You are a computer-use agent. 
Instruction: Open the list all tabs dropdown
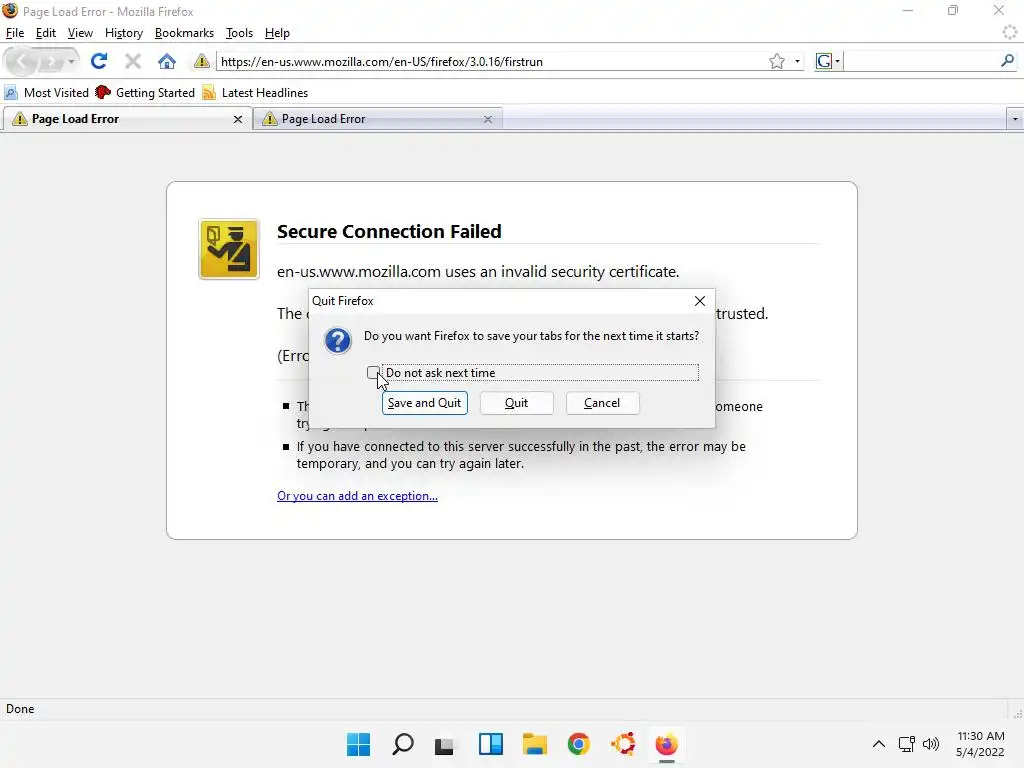pyautogui.click(x=1015, y=120)
